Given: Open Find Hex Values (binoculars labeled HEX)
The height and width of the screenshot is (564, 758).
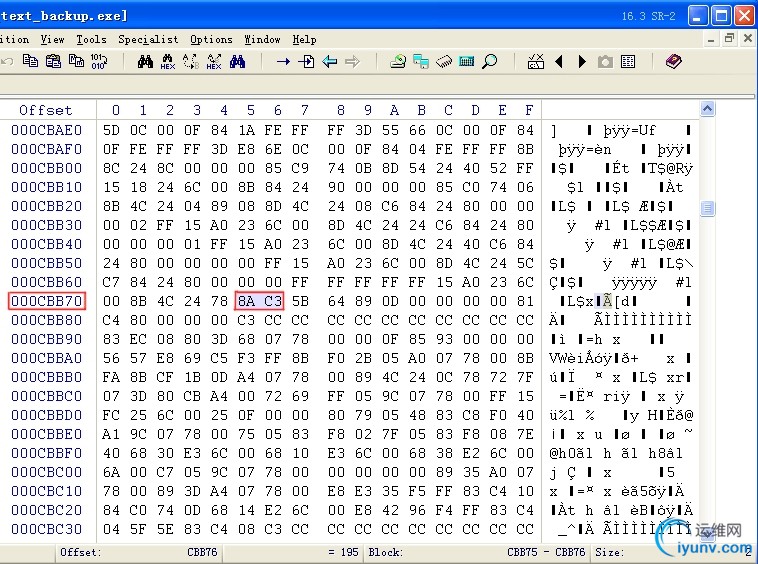Looking at the screenshot, I should (168, 61).
